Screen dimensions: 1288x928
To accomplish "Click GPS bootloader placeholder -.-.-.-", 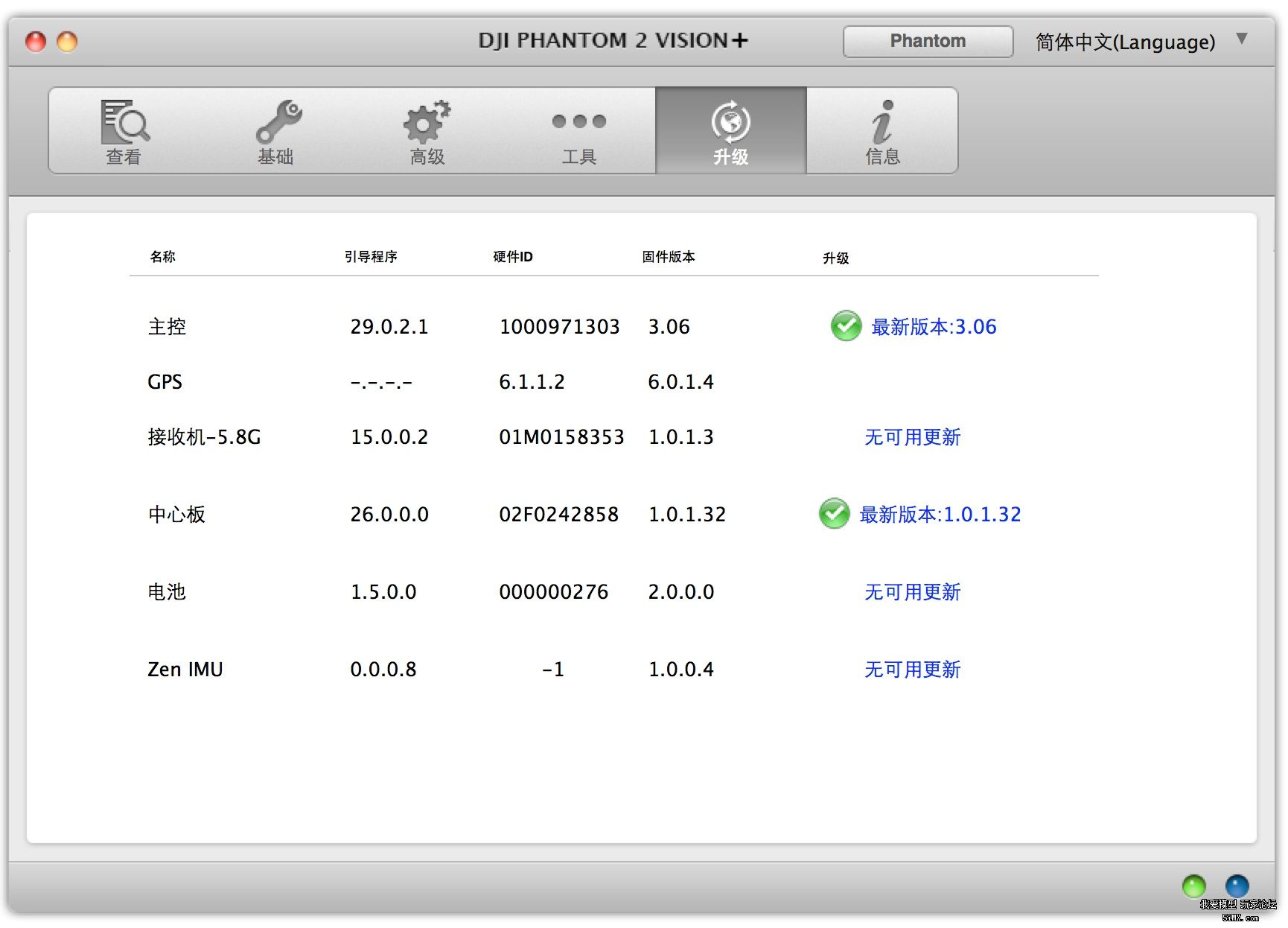I will (381, 383).
